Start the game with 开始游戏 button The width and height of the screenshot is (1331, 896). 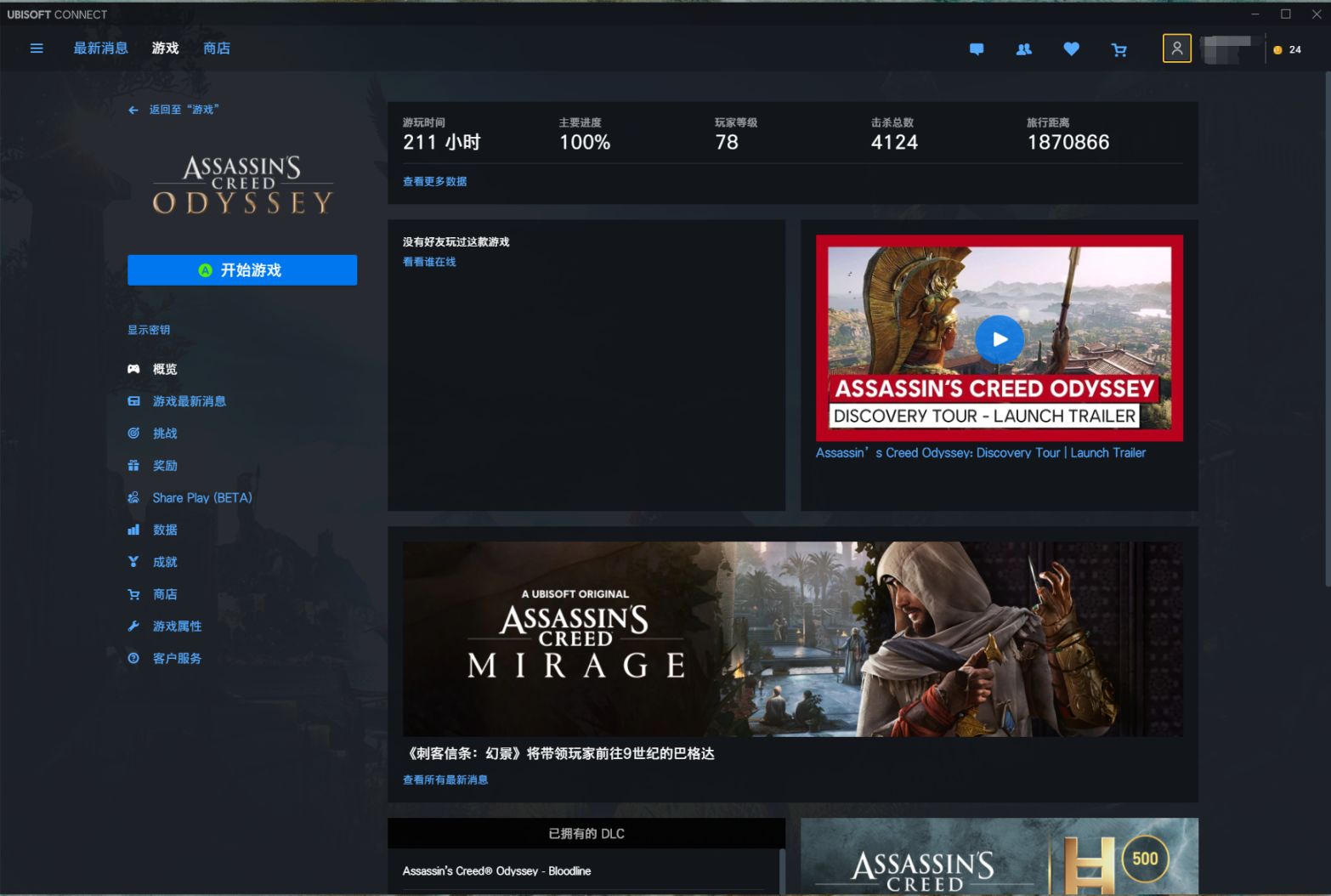pyautogui.click(x=242, y=270)
